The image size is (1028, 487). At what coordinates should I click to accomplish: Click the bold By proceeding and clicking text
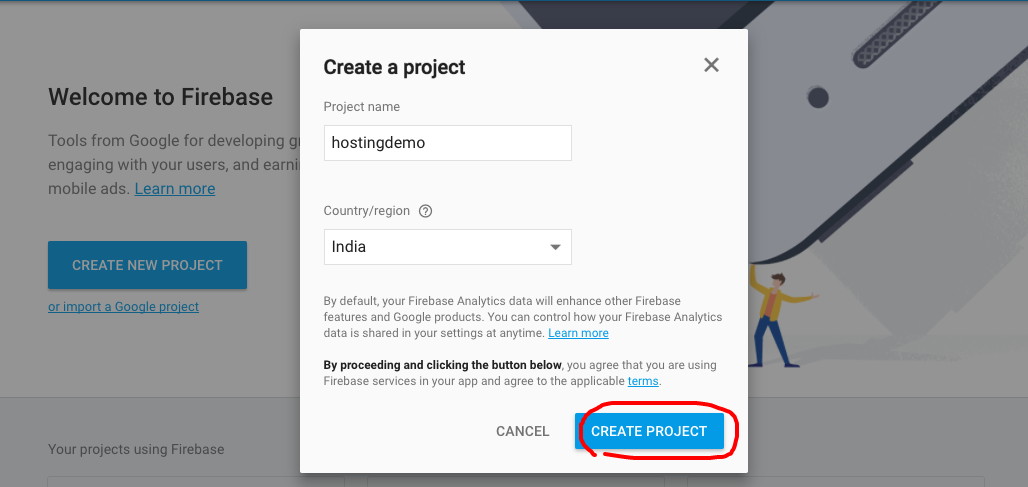point(442,365)
